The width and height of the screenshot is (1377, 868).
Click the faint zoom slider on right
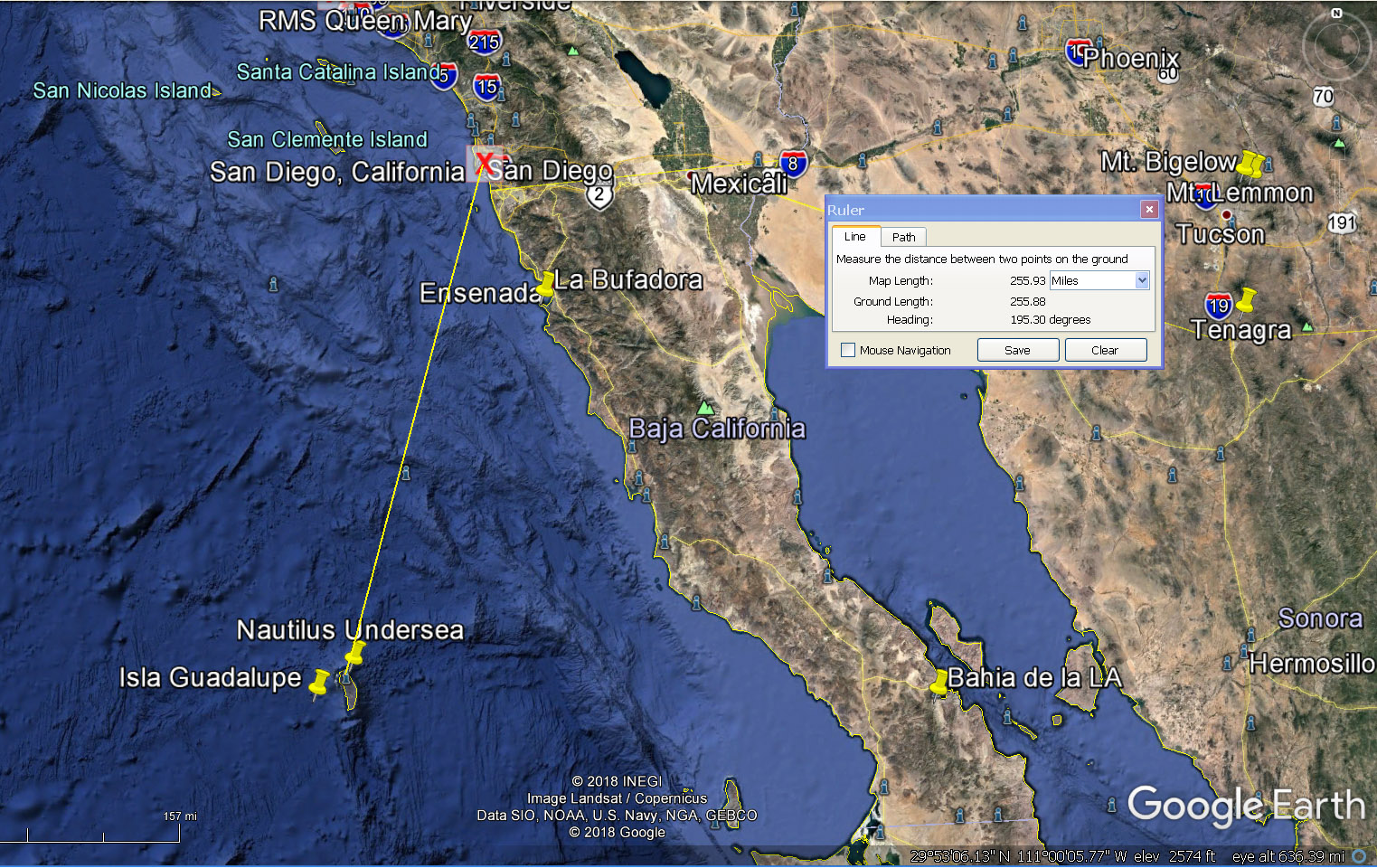click(1337, 208)
